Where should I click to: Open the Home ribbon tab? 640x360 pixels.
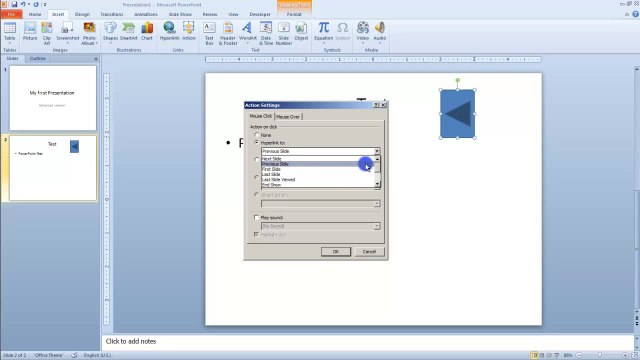pos(35,14)
